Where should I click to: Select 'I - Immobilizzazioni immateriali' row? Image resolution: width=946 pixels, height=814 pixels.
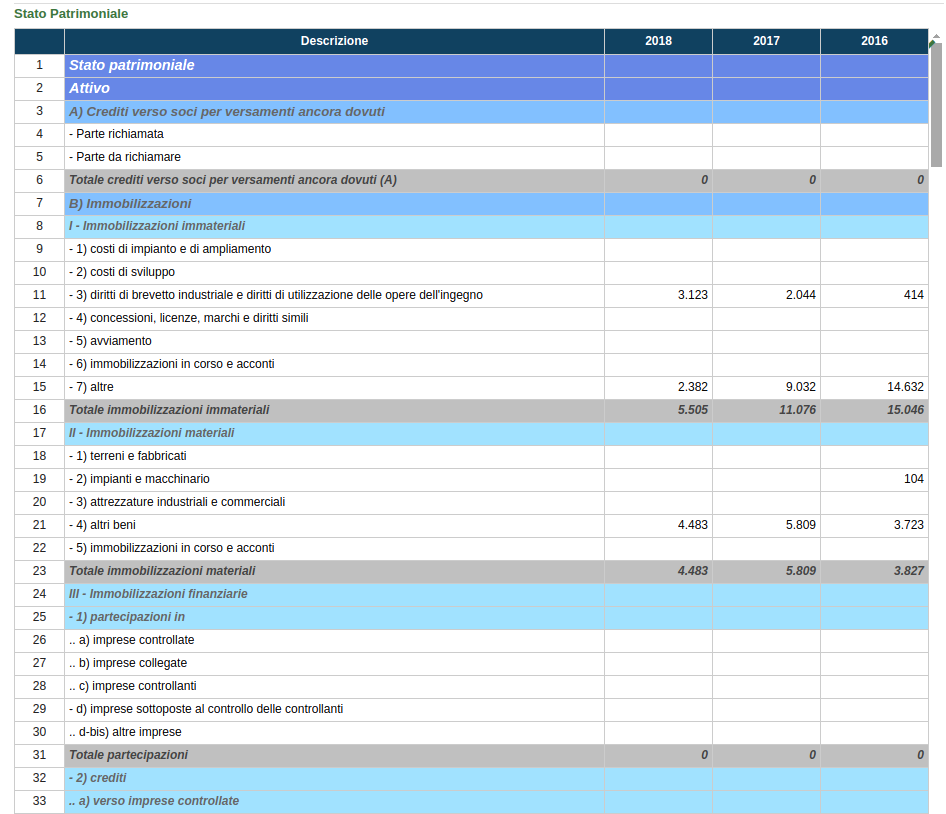pos(471,226)
